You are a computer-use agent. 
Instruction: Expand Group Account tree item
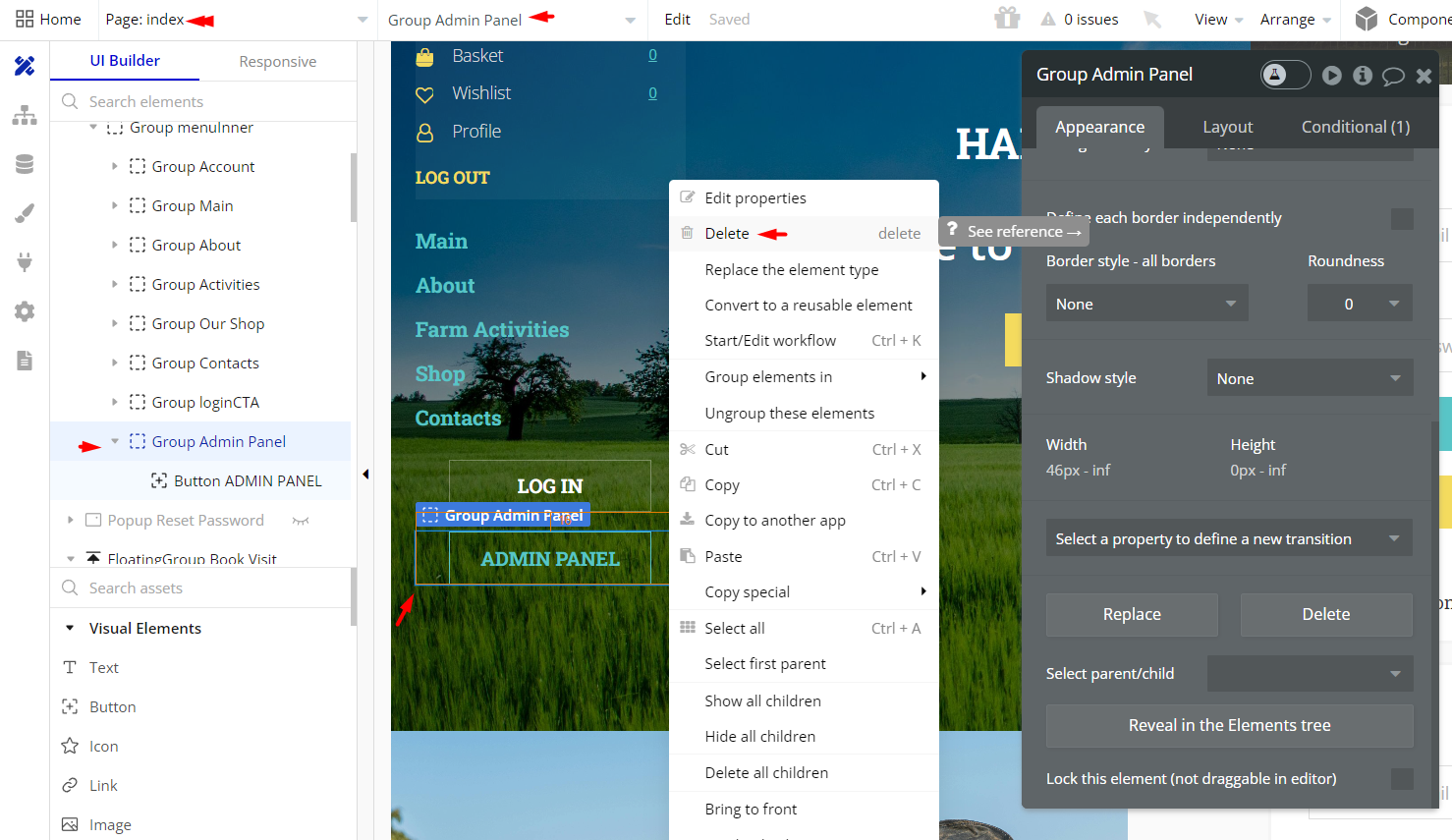[x=115, y=166]
